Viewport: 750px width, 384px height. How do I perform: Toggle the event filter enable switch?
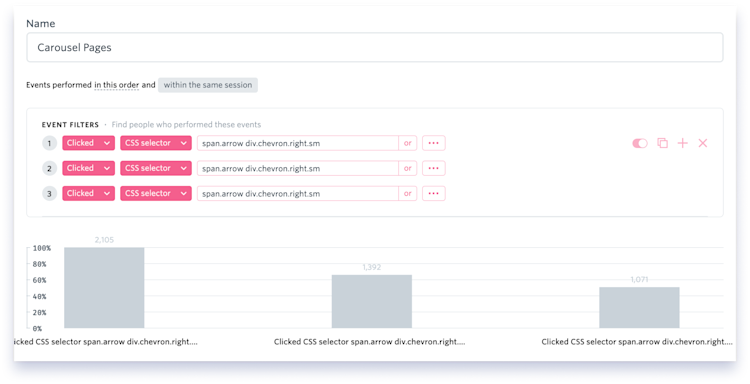[640, 143]
